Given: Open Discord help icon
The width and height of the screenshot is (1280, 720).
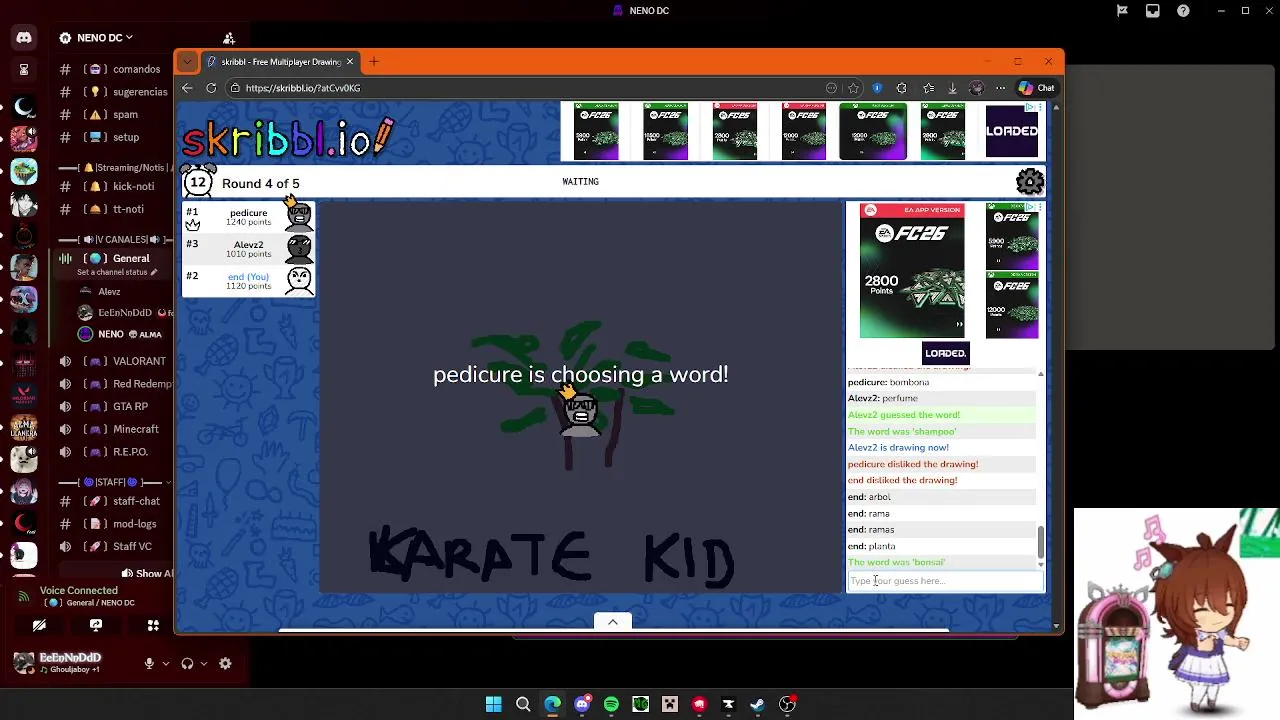Looking at the screenshot, I should (1184, 11).
